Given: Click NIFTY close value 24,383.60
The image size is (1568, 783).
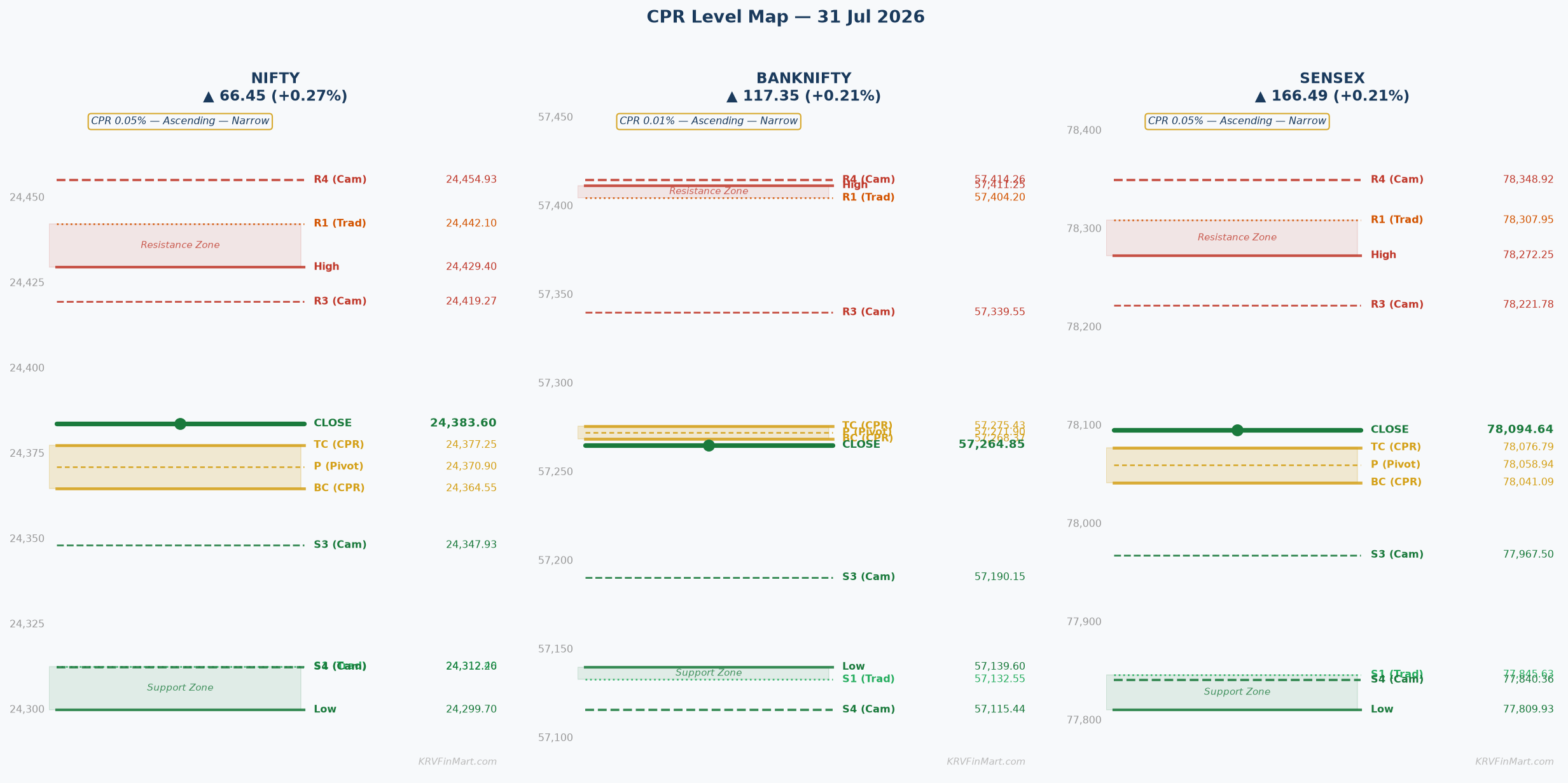Looking at the screenshot, I should click(463, 423).
